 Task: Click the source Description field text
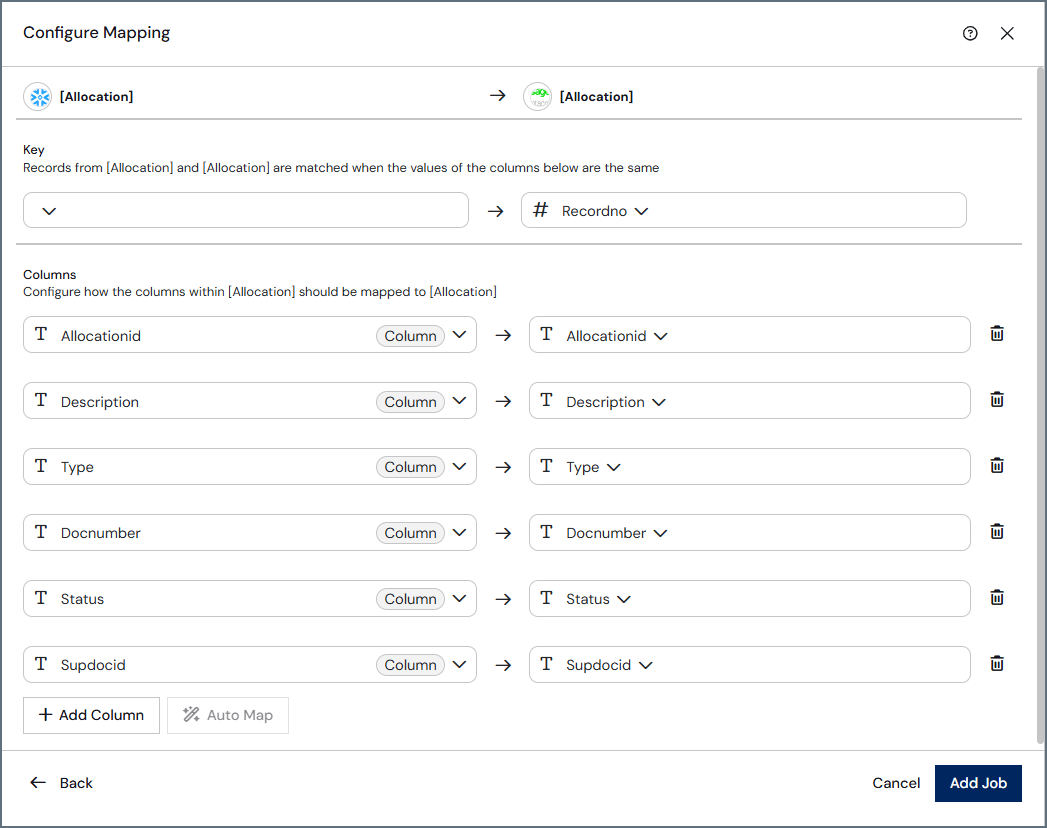click(x=99, y=402)
